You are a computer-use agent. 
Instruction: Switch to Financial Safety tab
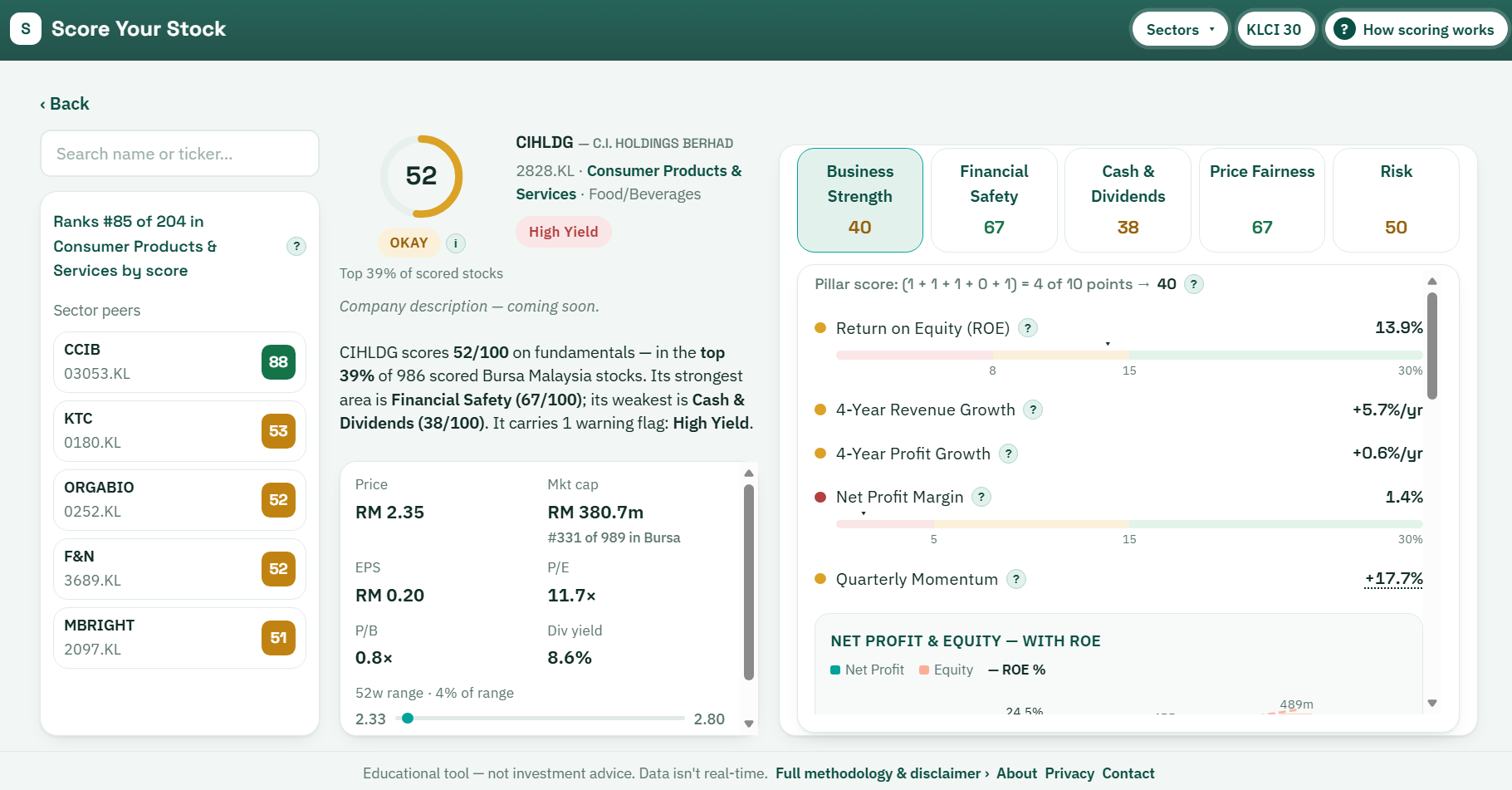(x=994, y=200)
